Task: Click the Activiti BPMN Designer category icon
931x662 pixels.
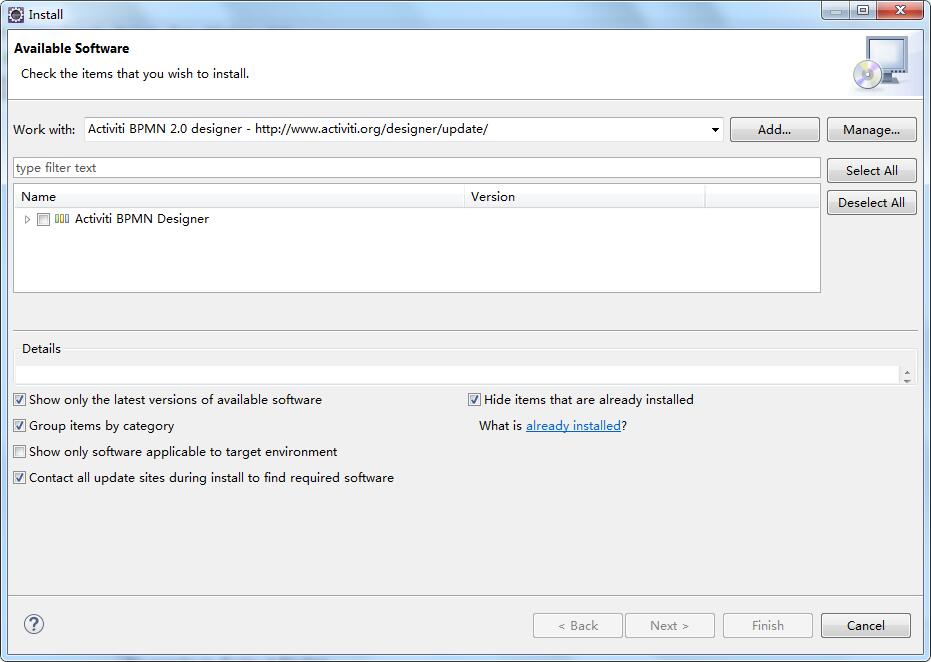Action: point(62,218)
